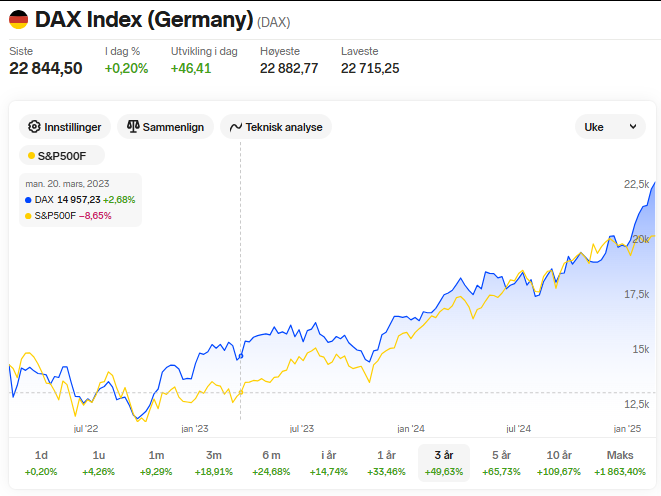Select the 3m period option

point(214,462)
